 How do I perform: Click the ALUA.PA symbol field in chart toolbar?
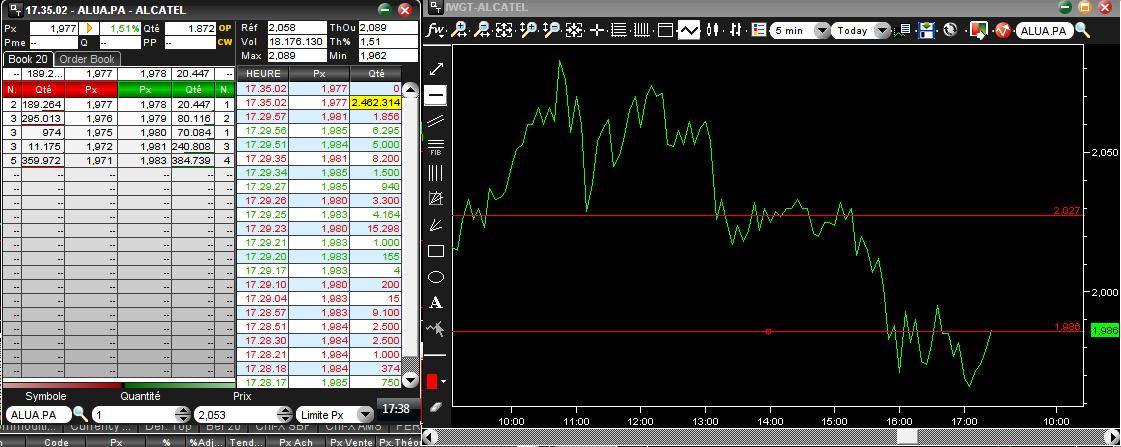point(1043,31)
